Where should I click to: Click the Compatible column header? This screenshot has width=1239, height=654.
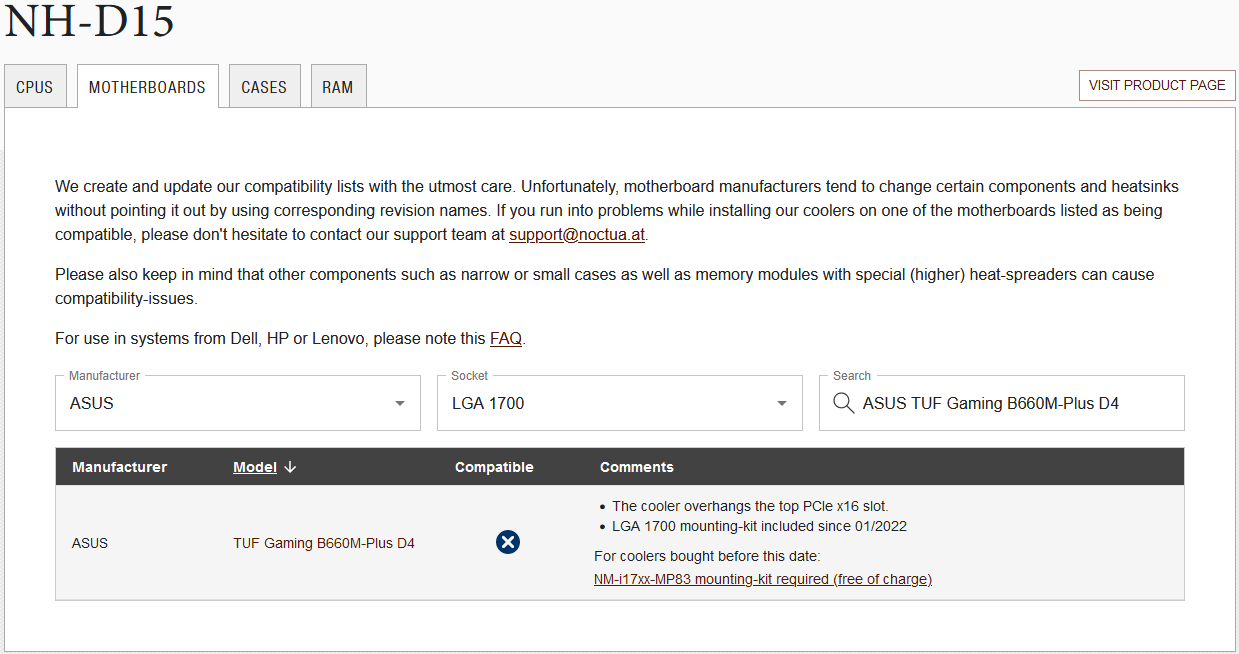coord(494,467)
